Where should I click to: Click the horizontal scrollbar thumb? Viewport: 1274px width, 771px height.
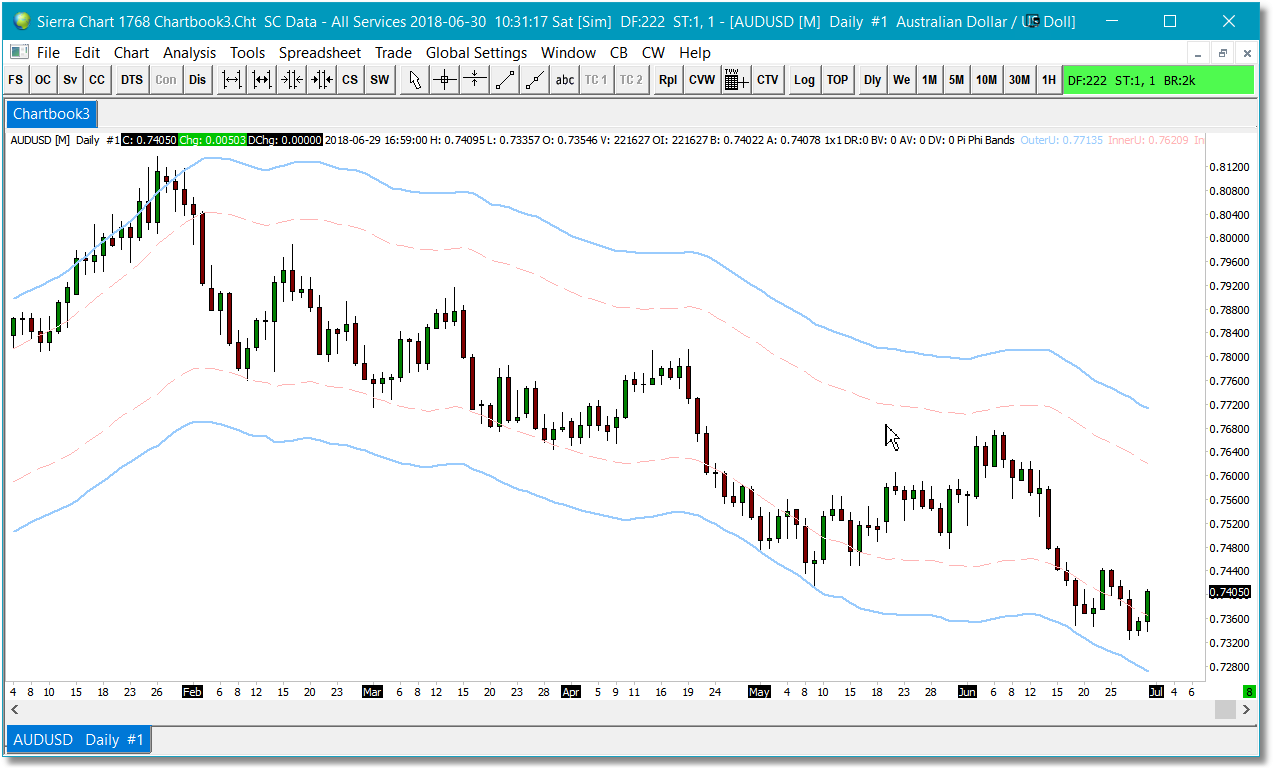(x=1225, y=709)
